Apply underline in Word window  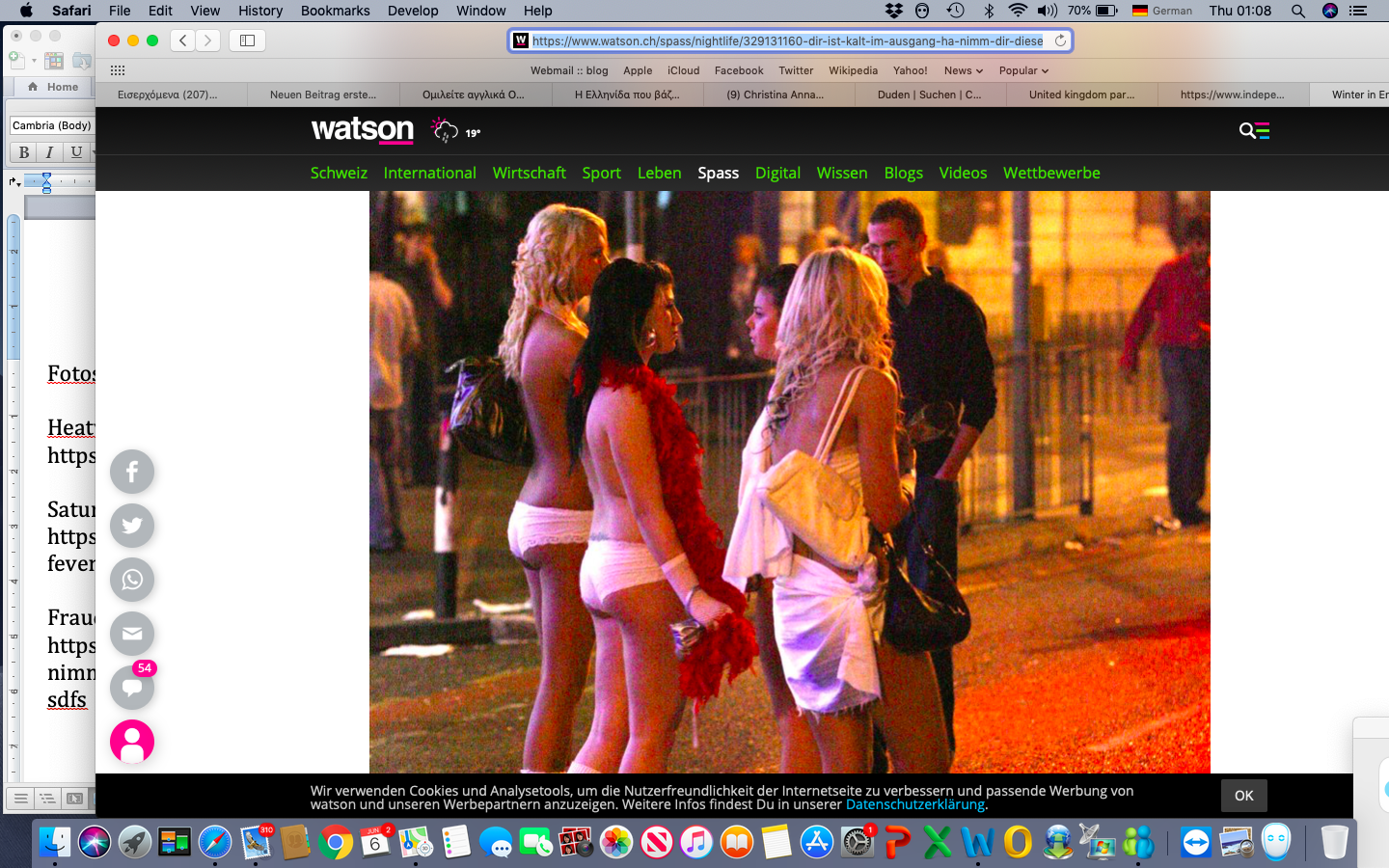click(x=76, y=152)
